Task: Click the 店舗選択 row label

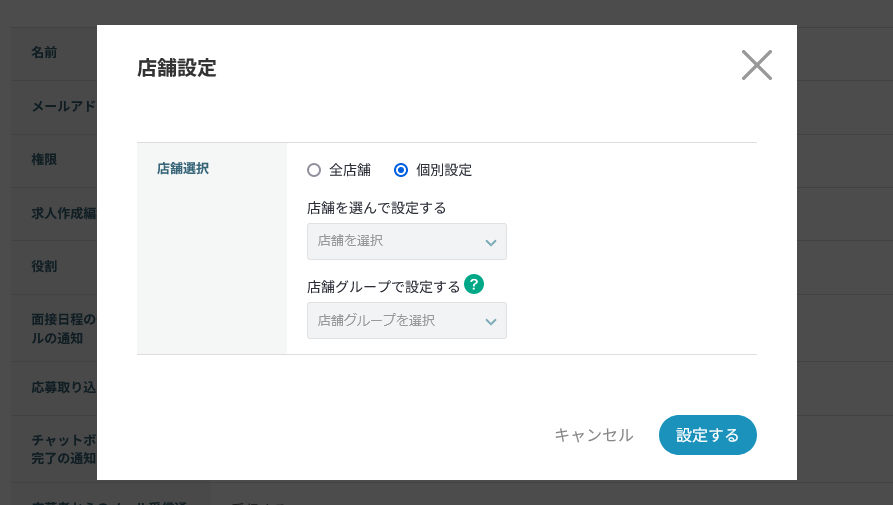Action: [x=183, y=169]
